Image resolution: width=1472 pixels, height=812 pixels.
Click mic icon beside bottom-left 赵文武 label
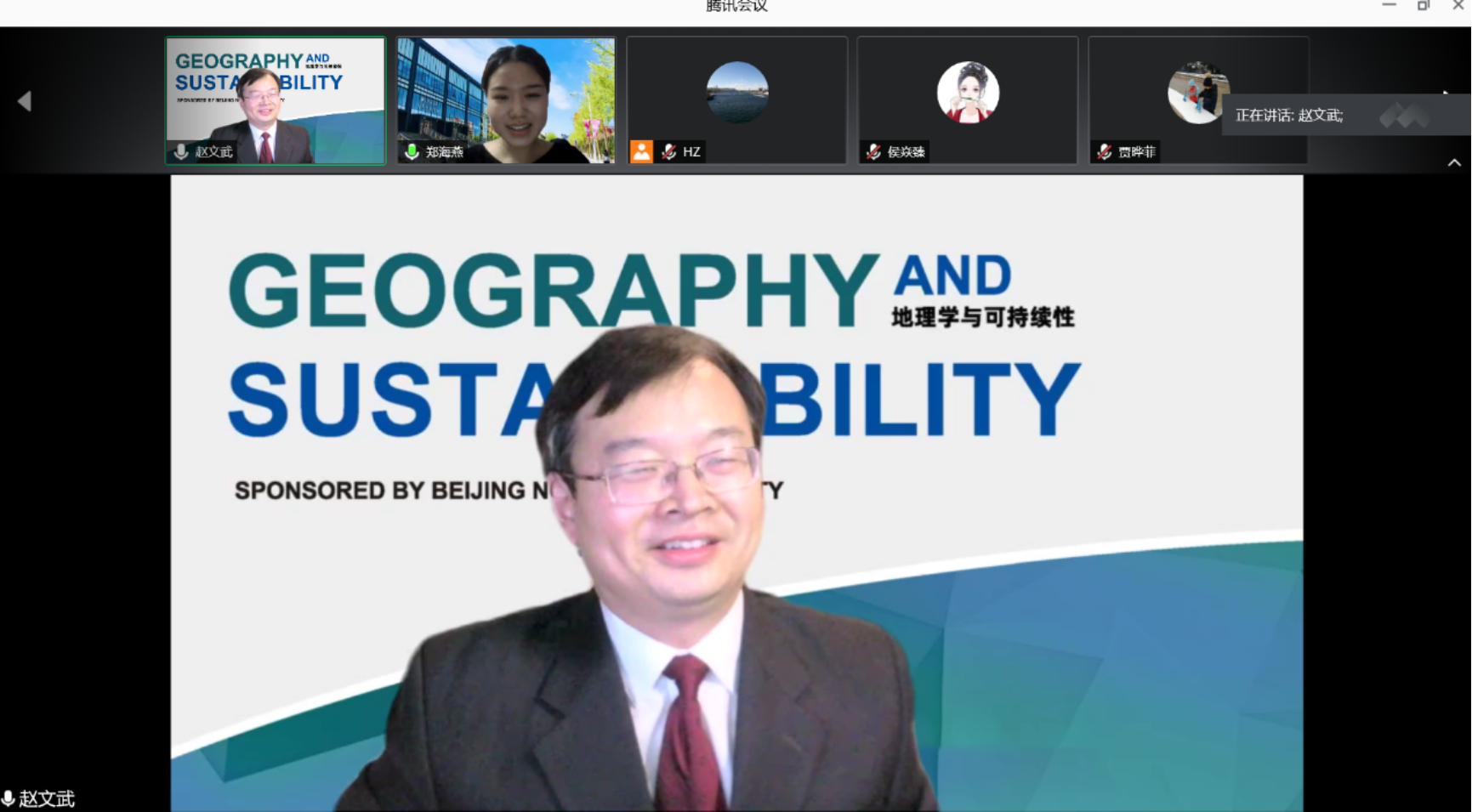[x=9, y=798]
